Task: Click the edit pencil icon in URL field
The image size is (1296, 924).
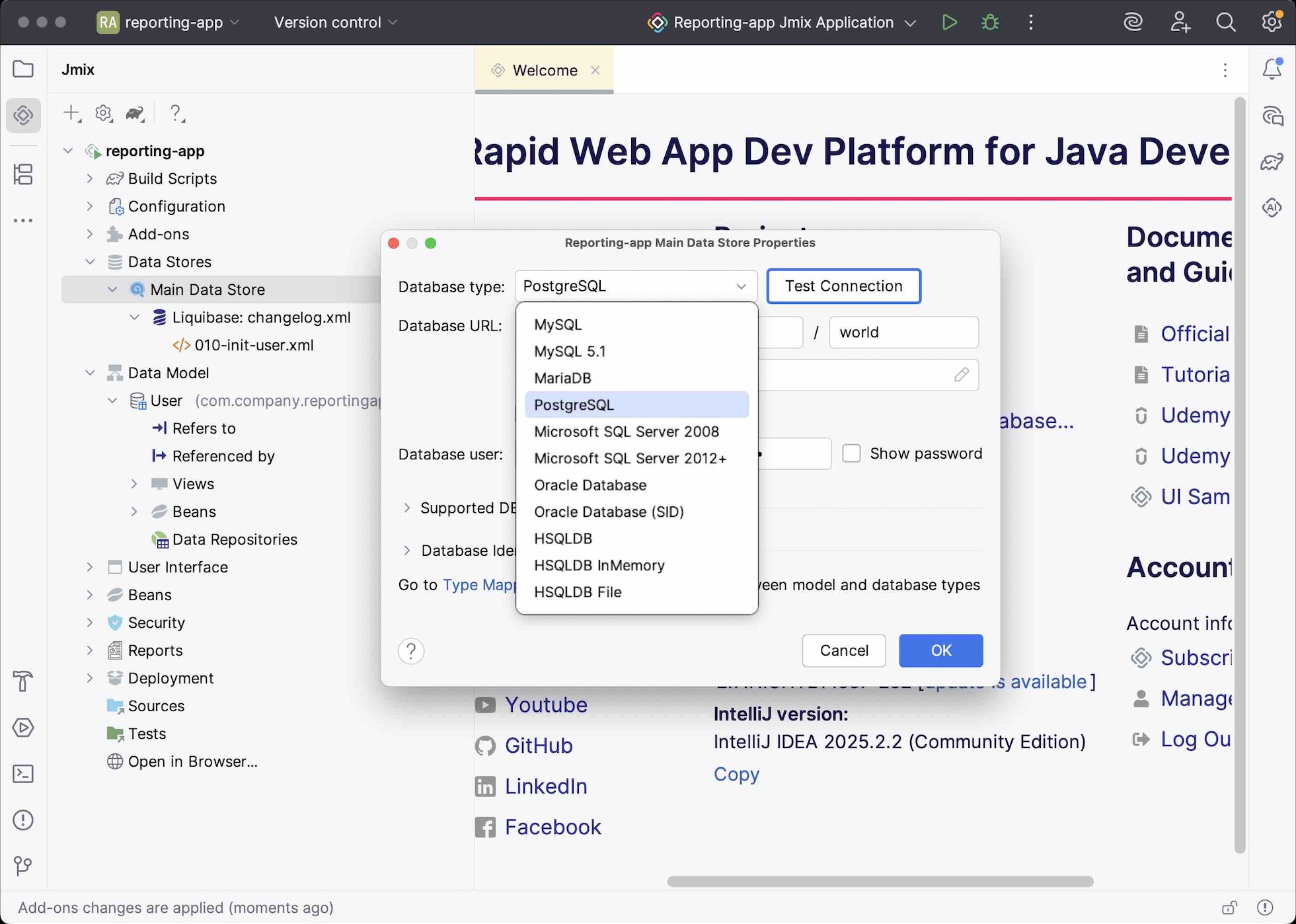Action: coord(962,375)
